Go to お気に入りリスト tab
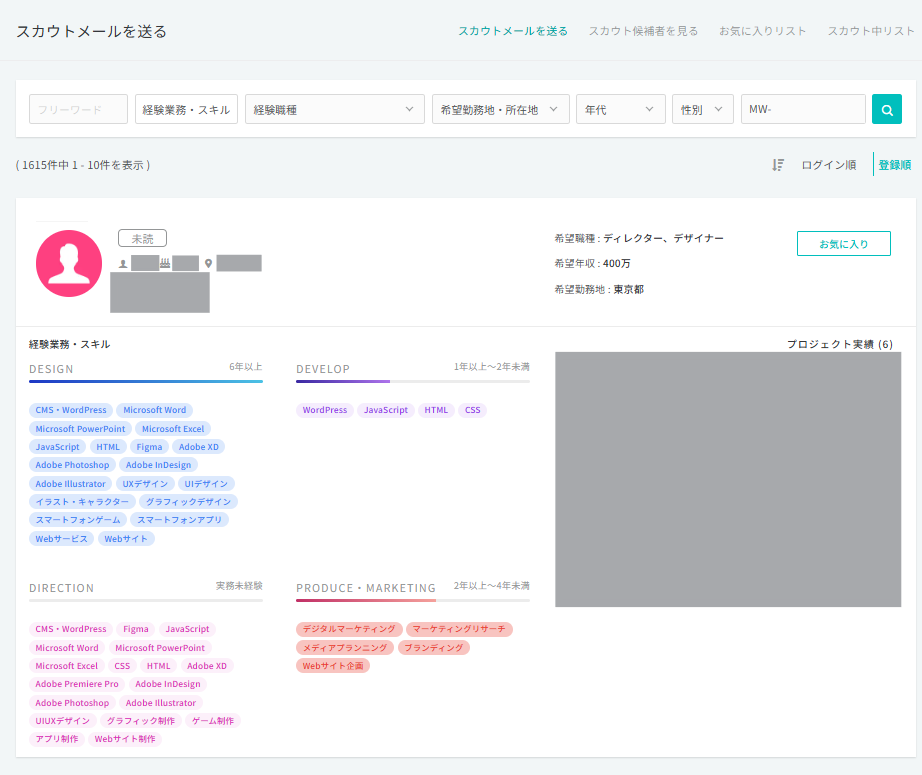 pyautogui.click(x=762, y=31)
